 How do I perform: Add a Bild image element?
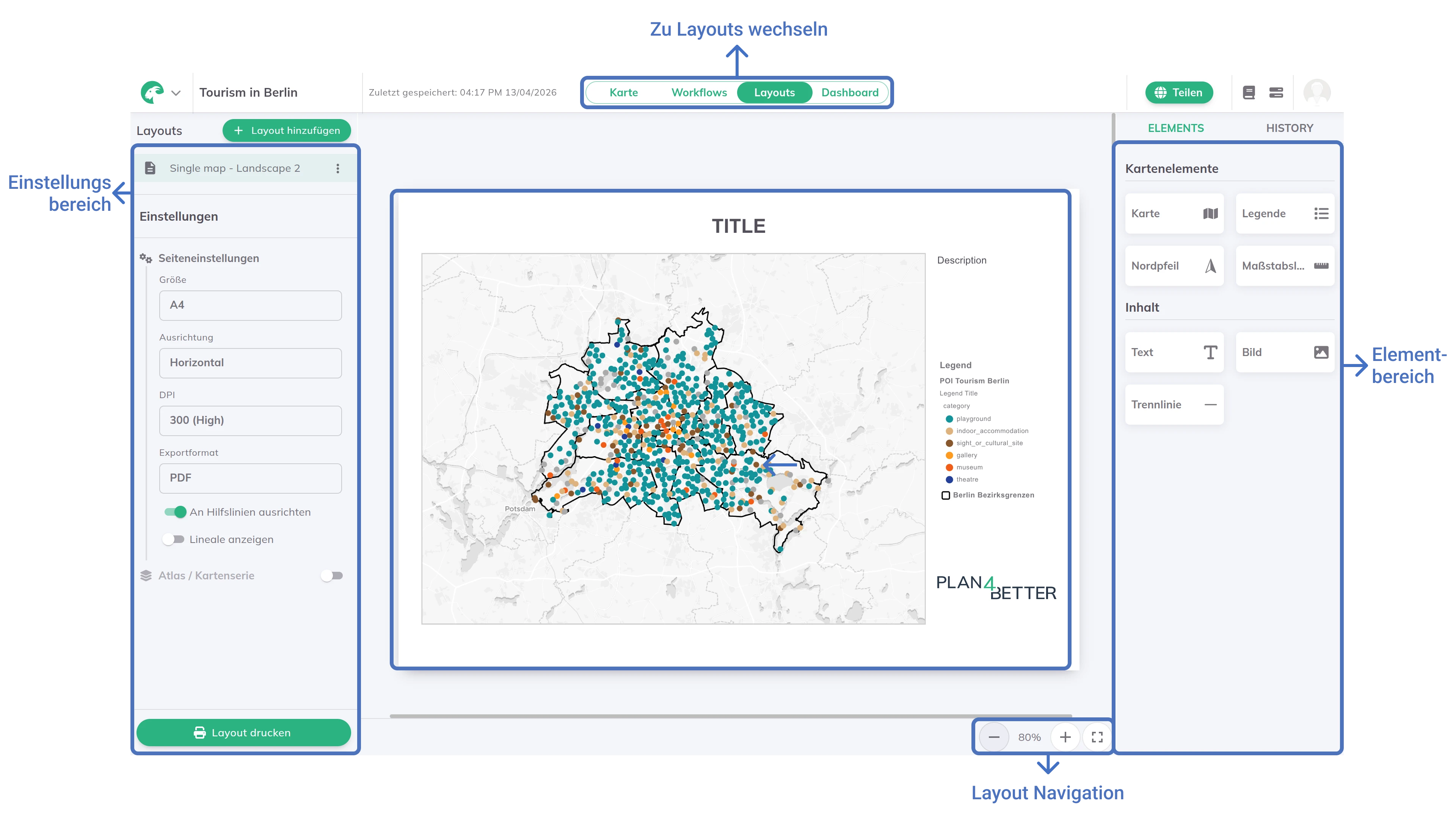pos(1285,352)
